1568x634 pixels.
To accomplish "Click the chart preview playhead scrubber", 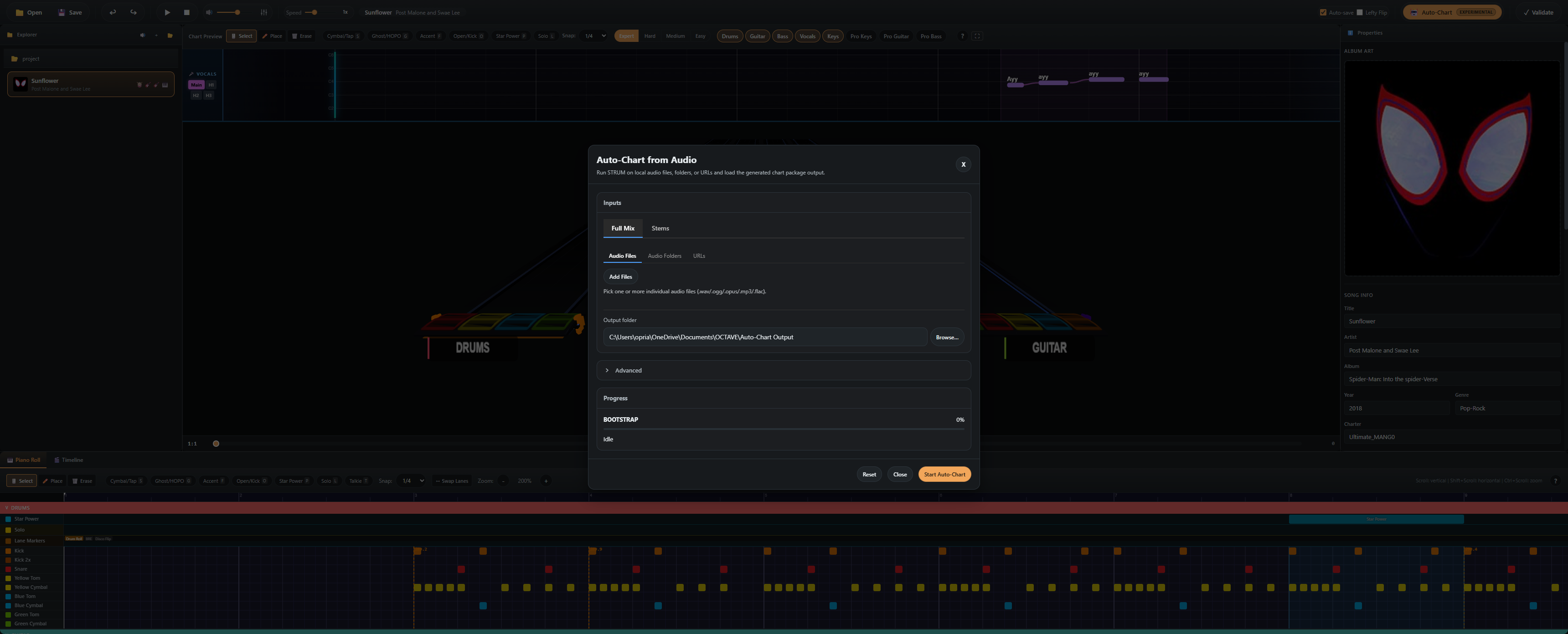I will pyautogui.click(x=216, y=444).
